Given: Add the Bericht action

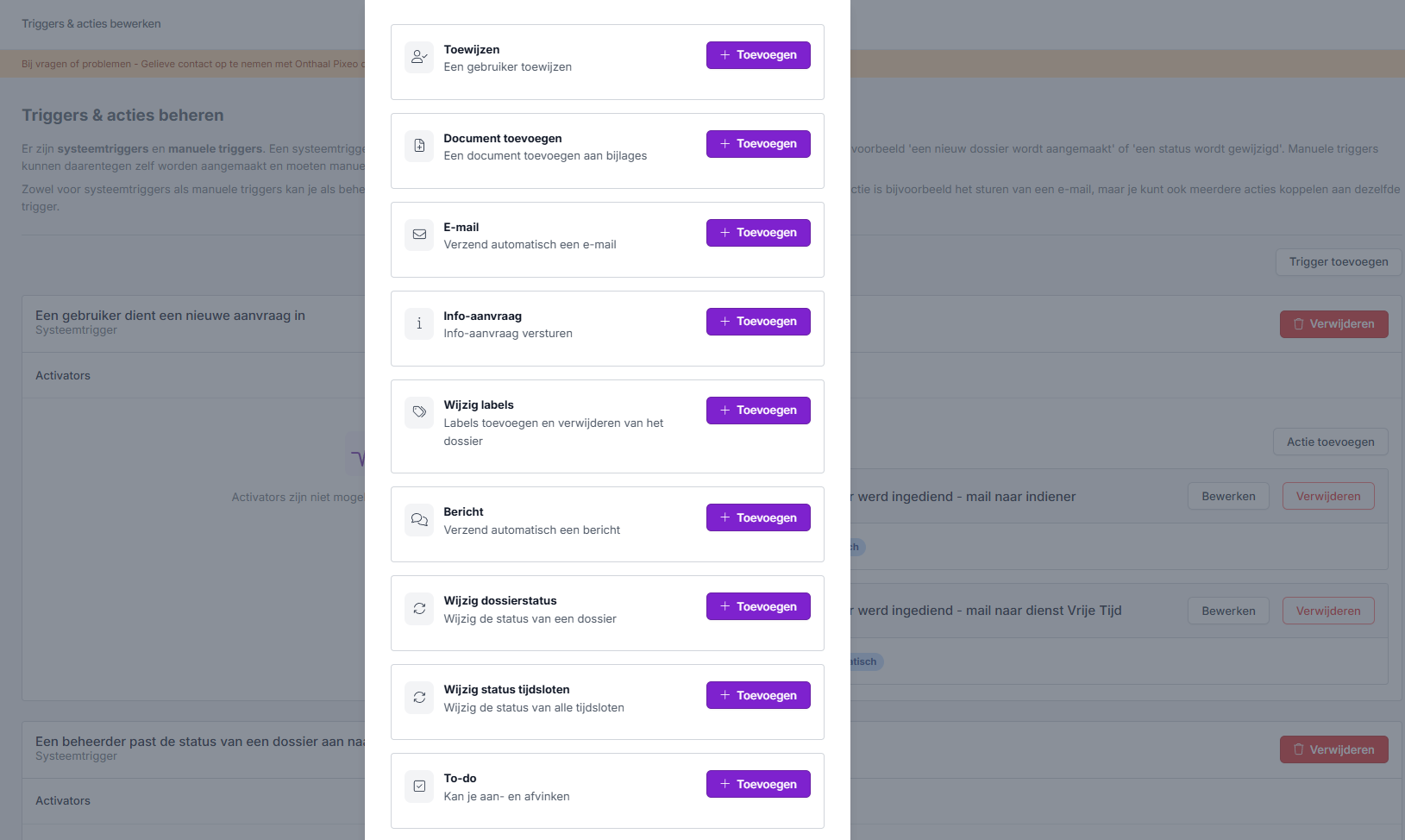Looking at the screenshot, I should tap(758, 517).
